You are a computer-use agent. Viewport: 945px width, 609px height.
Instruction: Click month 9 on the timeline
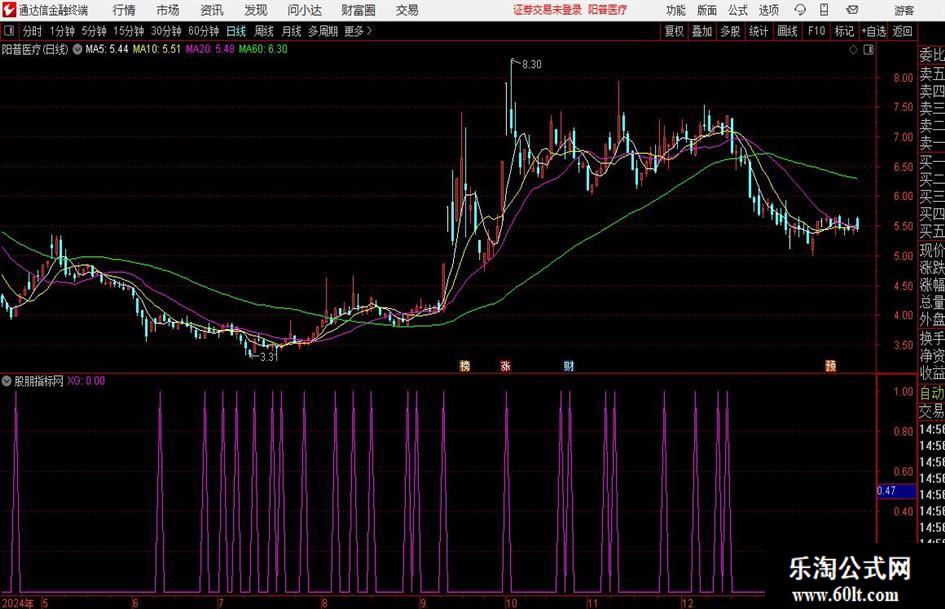(423, 603)
